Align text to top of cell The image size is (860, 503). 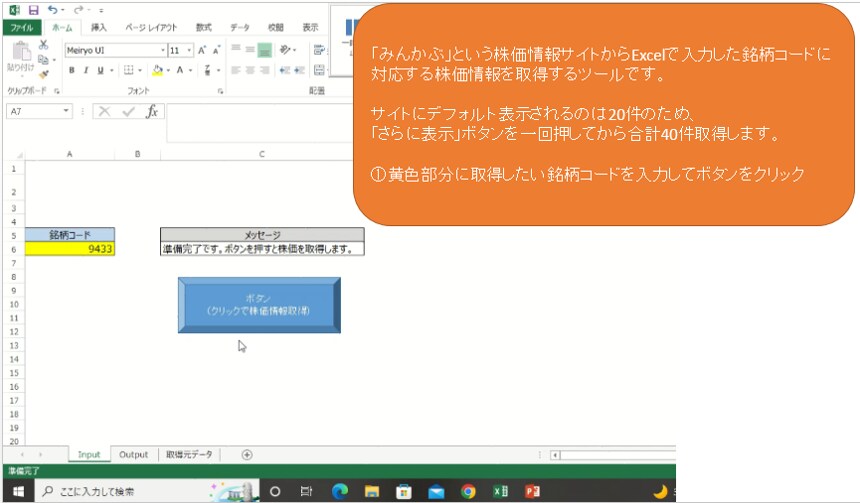point(236,48)
